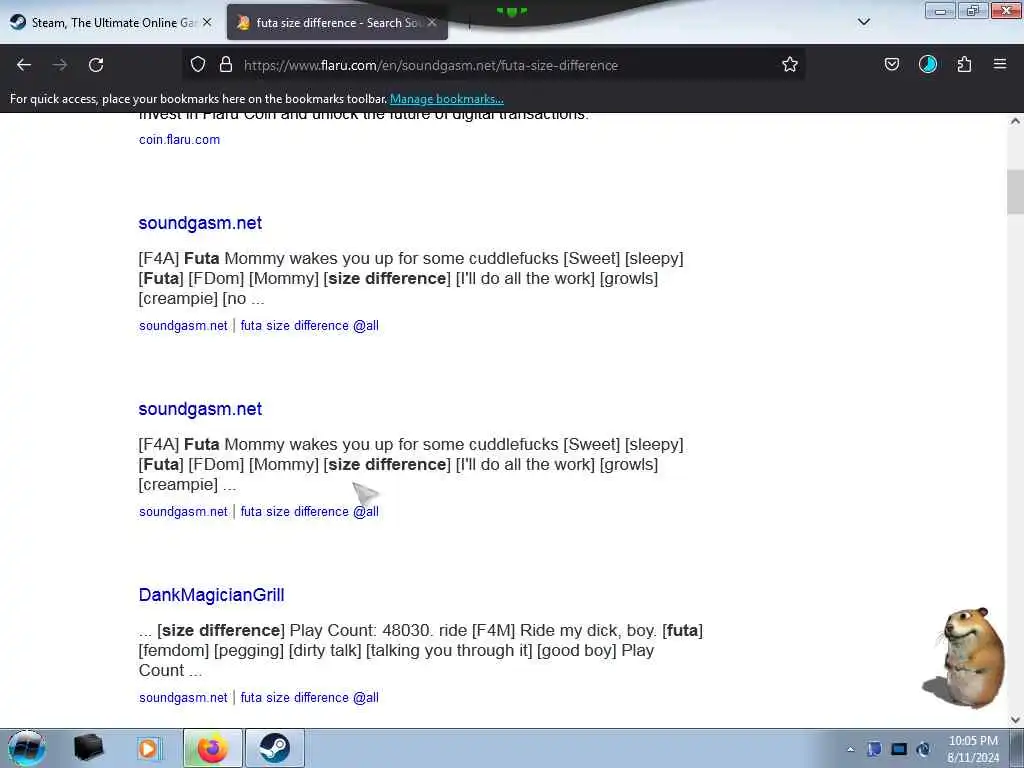Open the coin.flaru.com link
The image size is (1024, 768).
(x=179, y=140)
